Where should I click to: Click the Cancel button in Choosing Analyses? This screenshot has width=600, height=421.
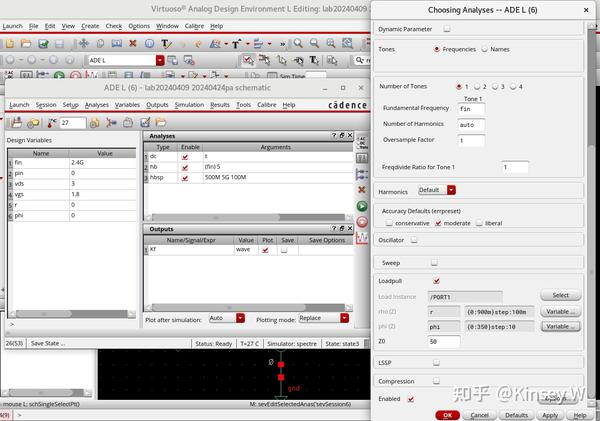click(x=480, y=415)
